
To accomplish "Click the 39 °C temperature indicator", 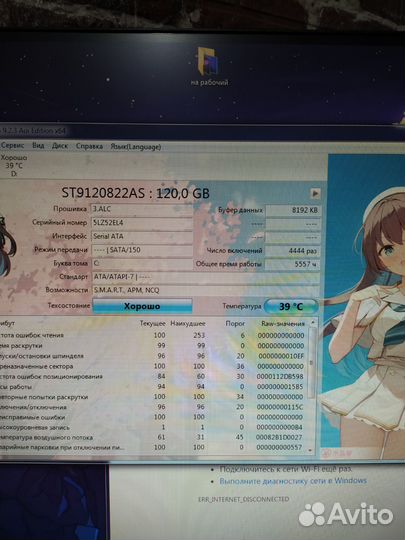I will (x=291, y=306).
